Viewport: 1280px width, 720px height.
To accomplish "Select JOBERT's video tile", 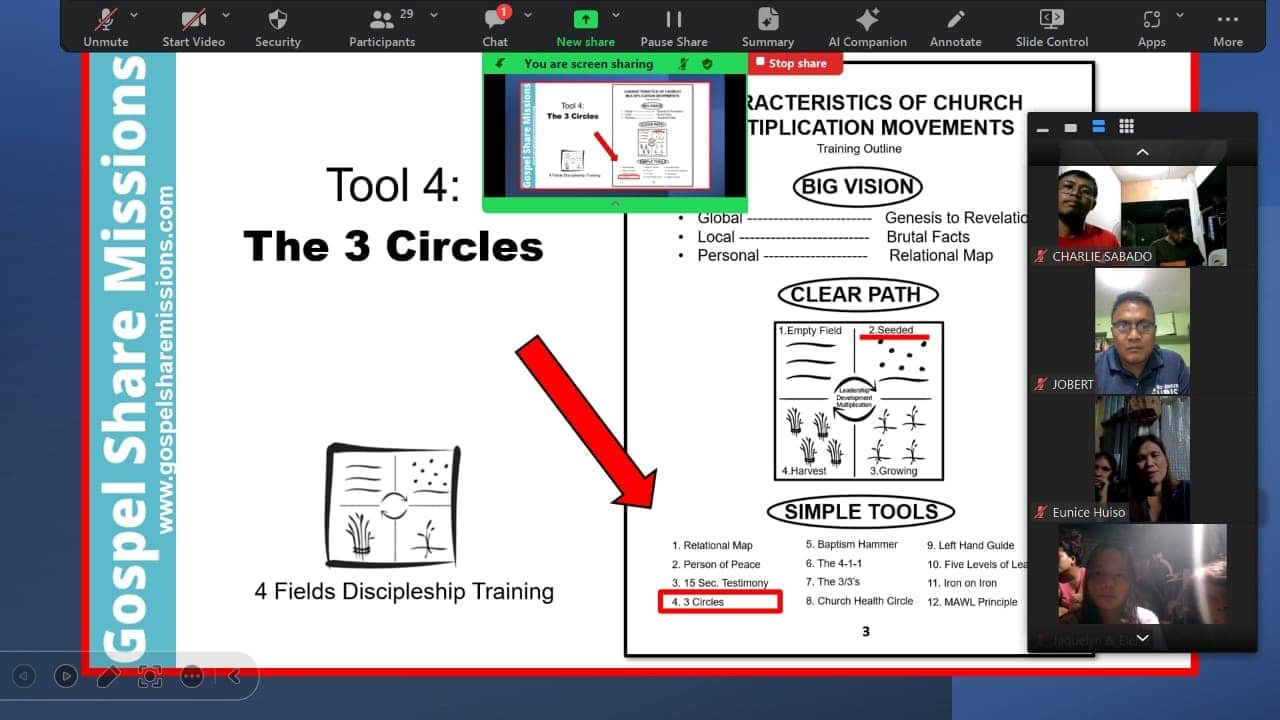I will point(1142,331).
